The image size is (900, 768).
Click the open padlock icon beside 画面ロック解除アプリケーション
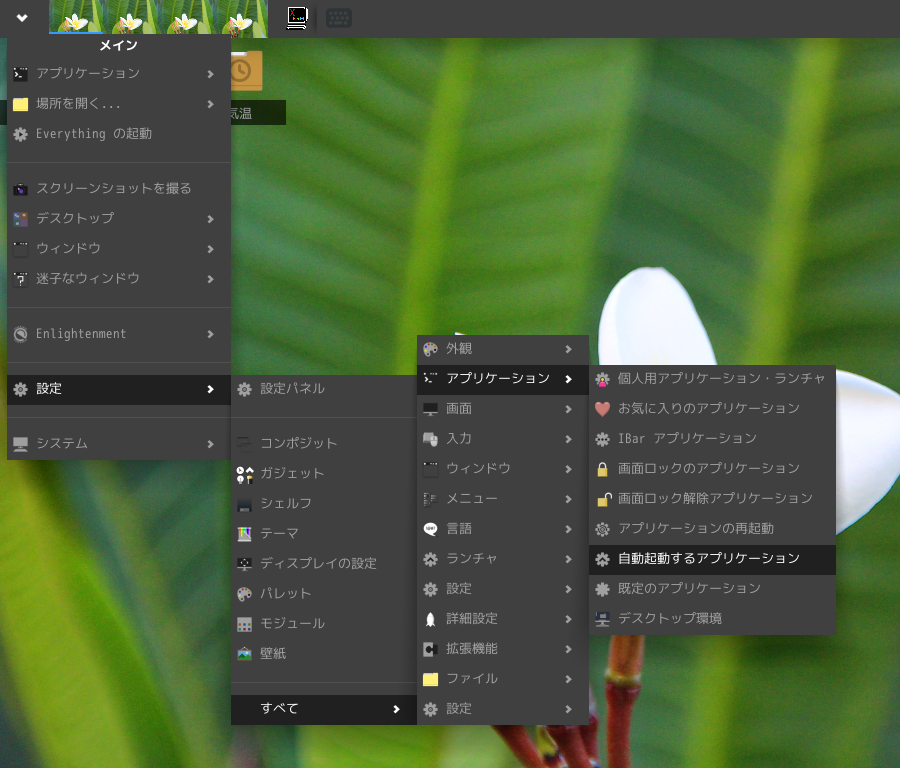603,499
